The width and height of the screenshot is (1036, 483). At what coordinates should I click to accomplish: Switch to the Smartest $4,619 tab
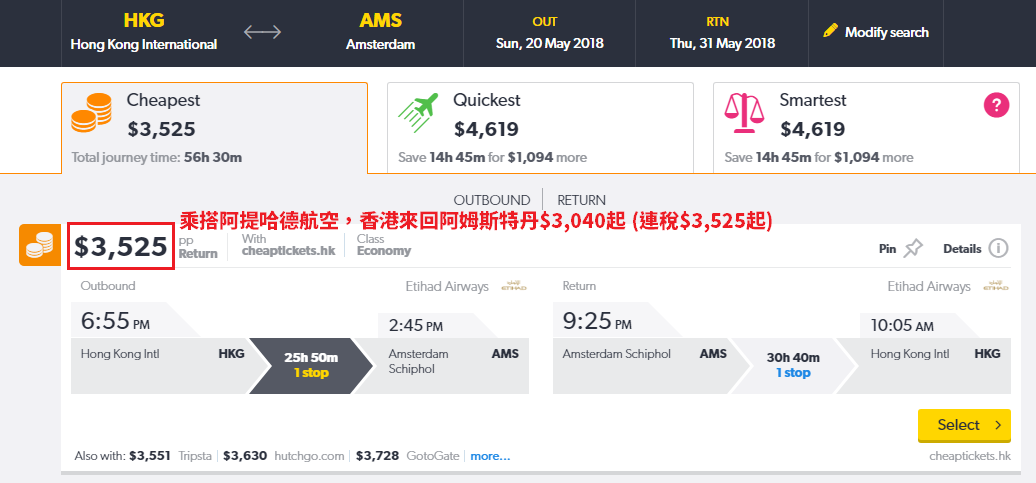pyautogui.click(x=866, y=128)
